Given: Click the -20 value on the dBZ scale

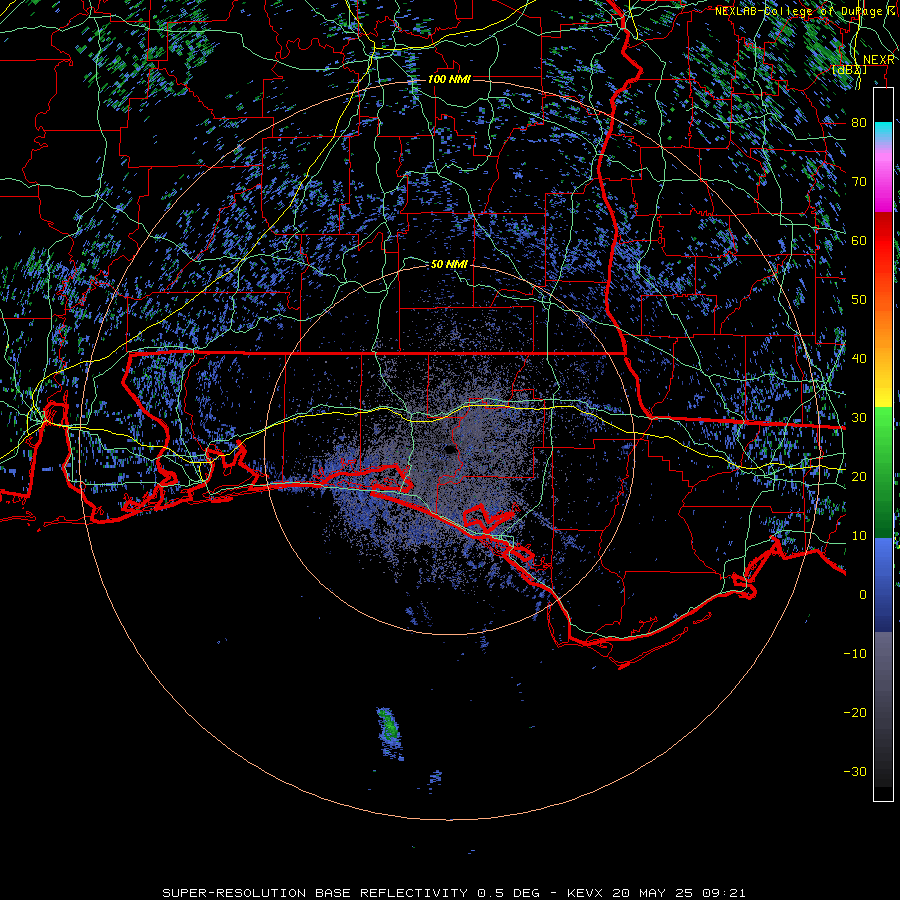Looking at the screenshot, I should (x=855, y=712).
